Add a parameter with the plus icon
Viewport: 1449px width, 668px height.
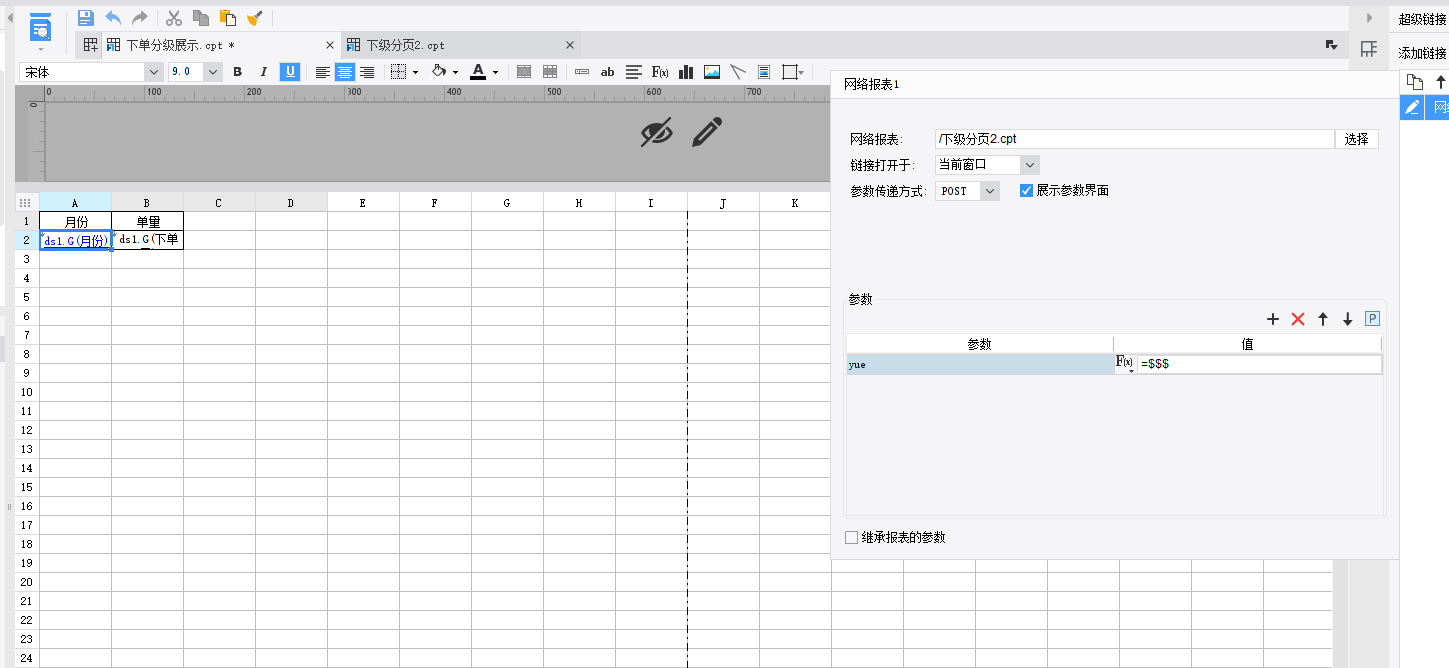click(1273, 319)
